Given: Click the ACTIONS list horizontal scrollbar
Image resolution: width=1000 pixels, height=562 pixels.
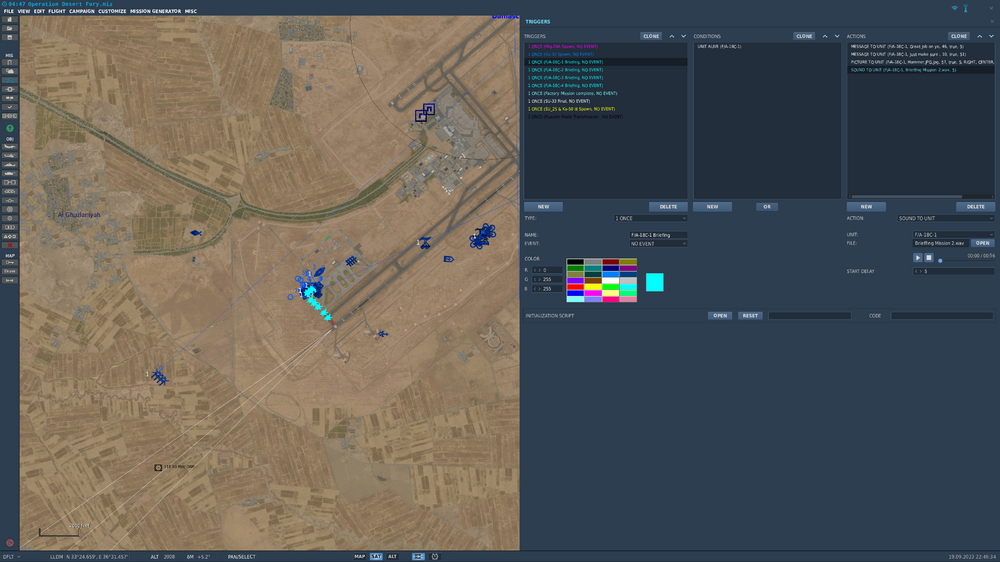Looking at the screenshot, I should [x=906, y=196].
